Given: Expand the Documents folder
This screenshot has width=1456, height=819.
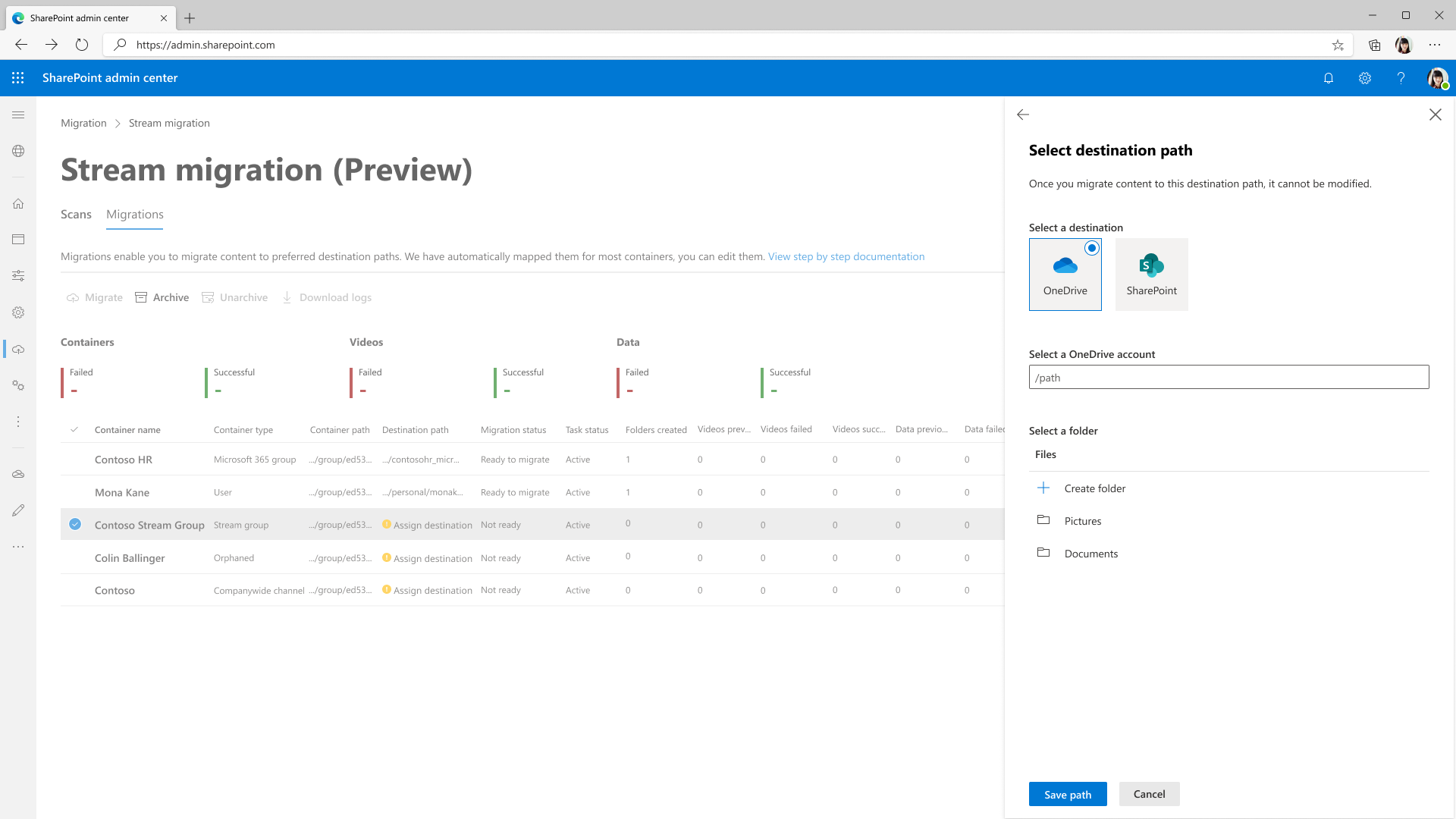Looking at the screenshot, I should point(1090,553).
